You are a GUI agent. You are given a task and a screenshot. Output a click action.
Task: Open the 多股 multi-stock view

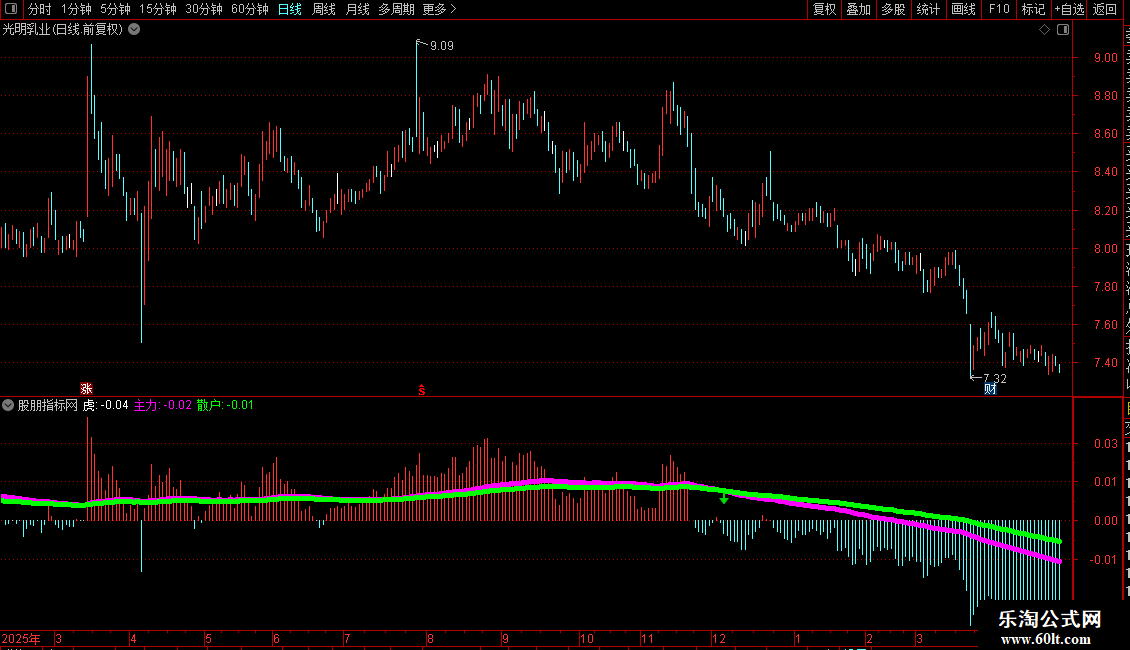click(893, 9)
